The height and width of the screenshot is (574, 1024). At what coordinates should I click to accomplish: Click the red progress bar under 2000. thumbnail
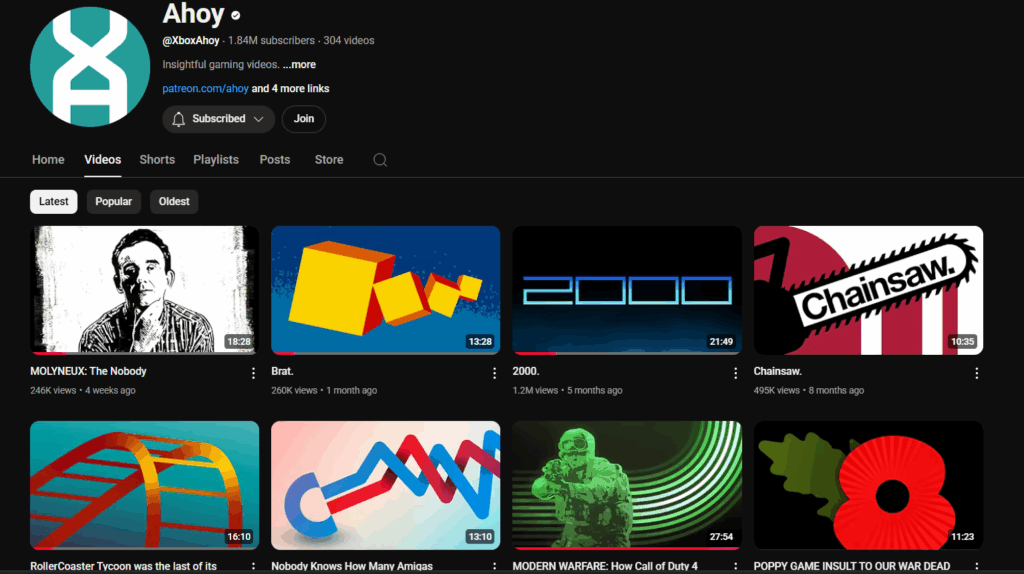pyautogui.click(x=535, y=353)
